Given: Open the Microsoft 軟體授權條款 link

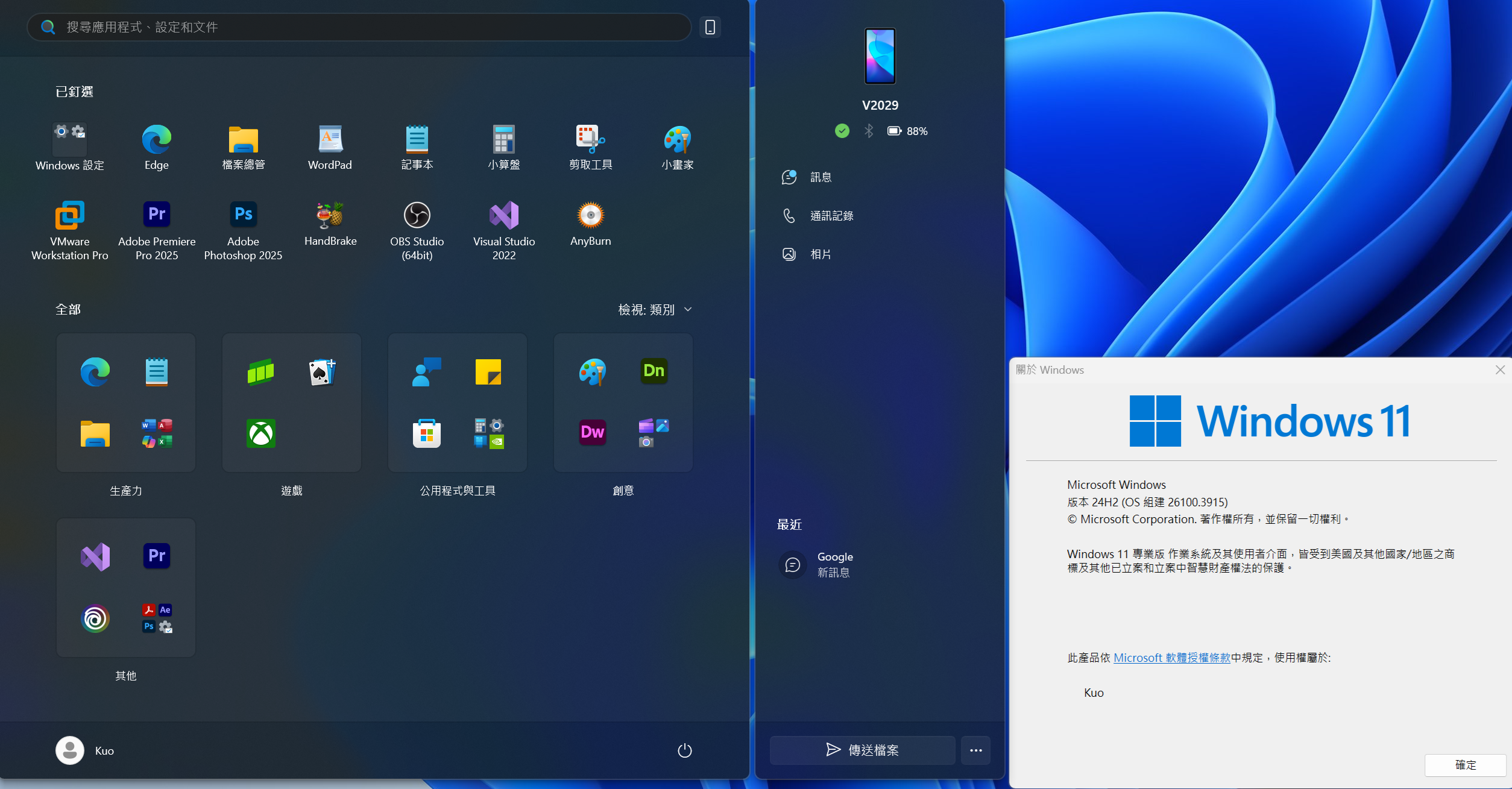Looking at the screenshot, I should point(1172,658).
